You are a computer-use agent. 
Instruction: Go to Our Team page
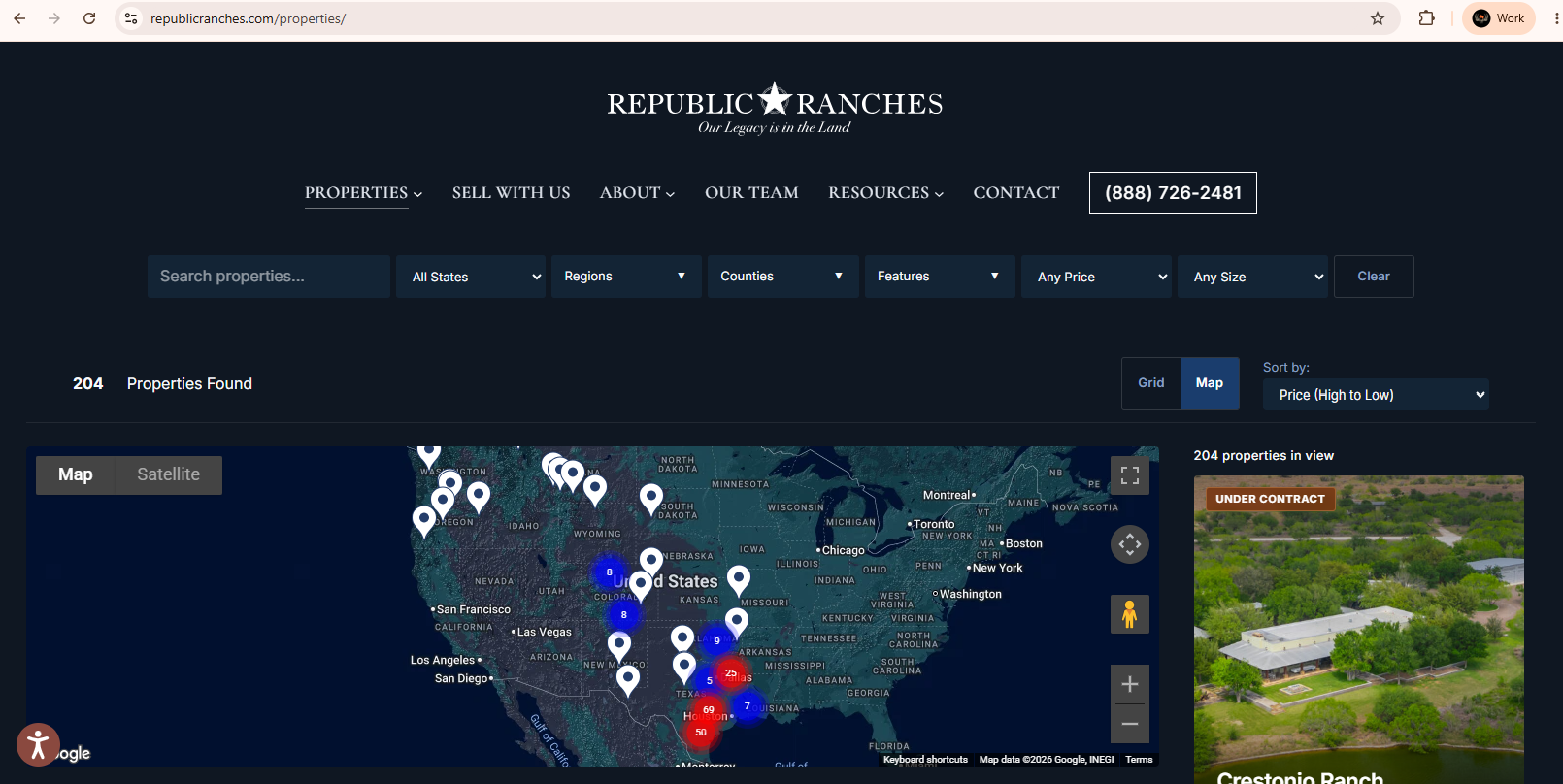751,192
